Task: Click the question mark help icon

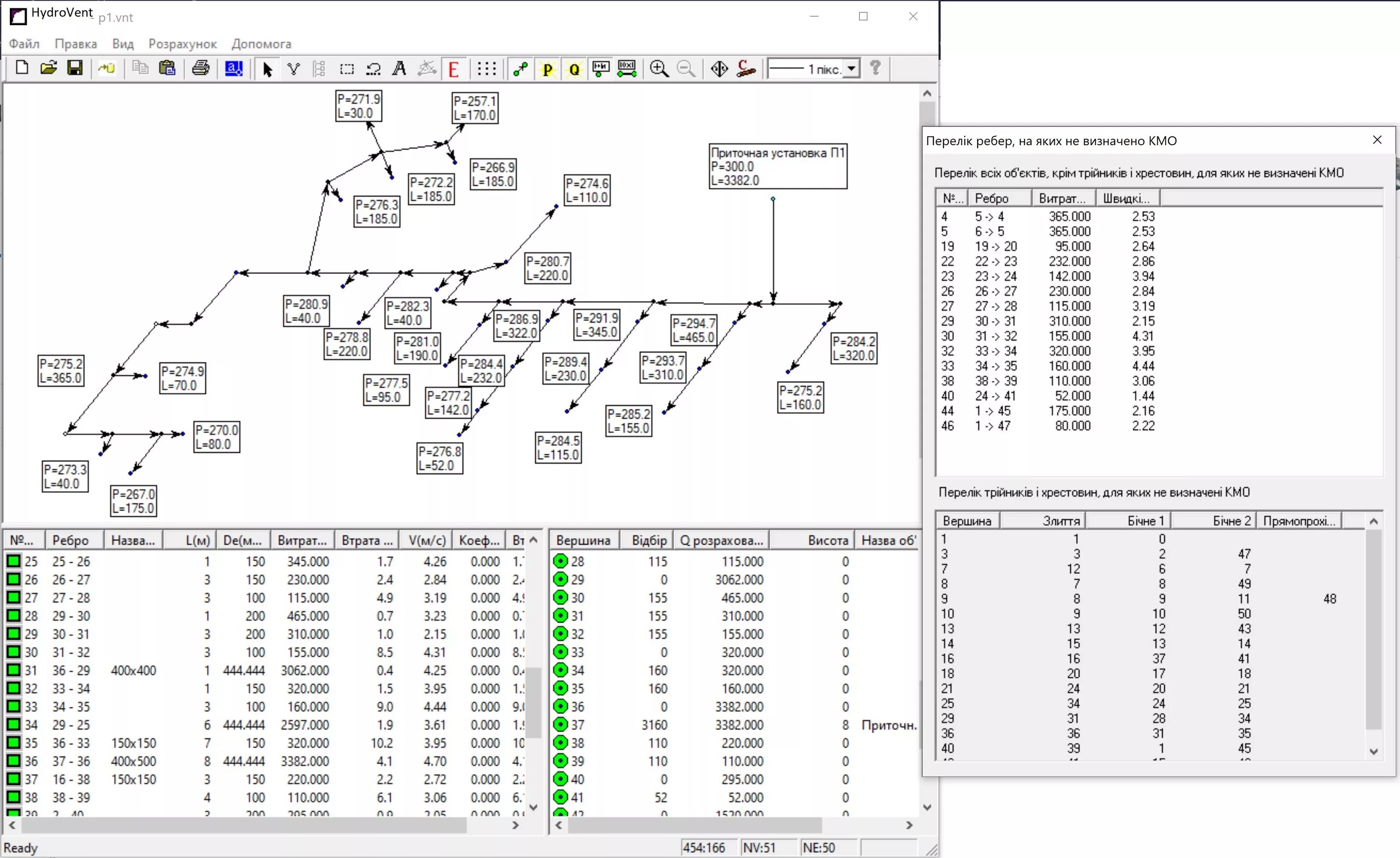Action: coord(875,69)
